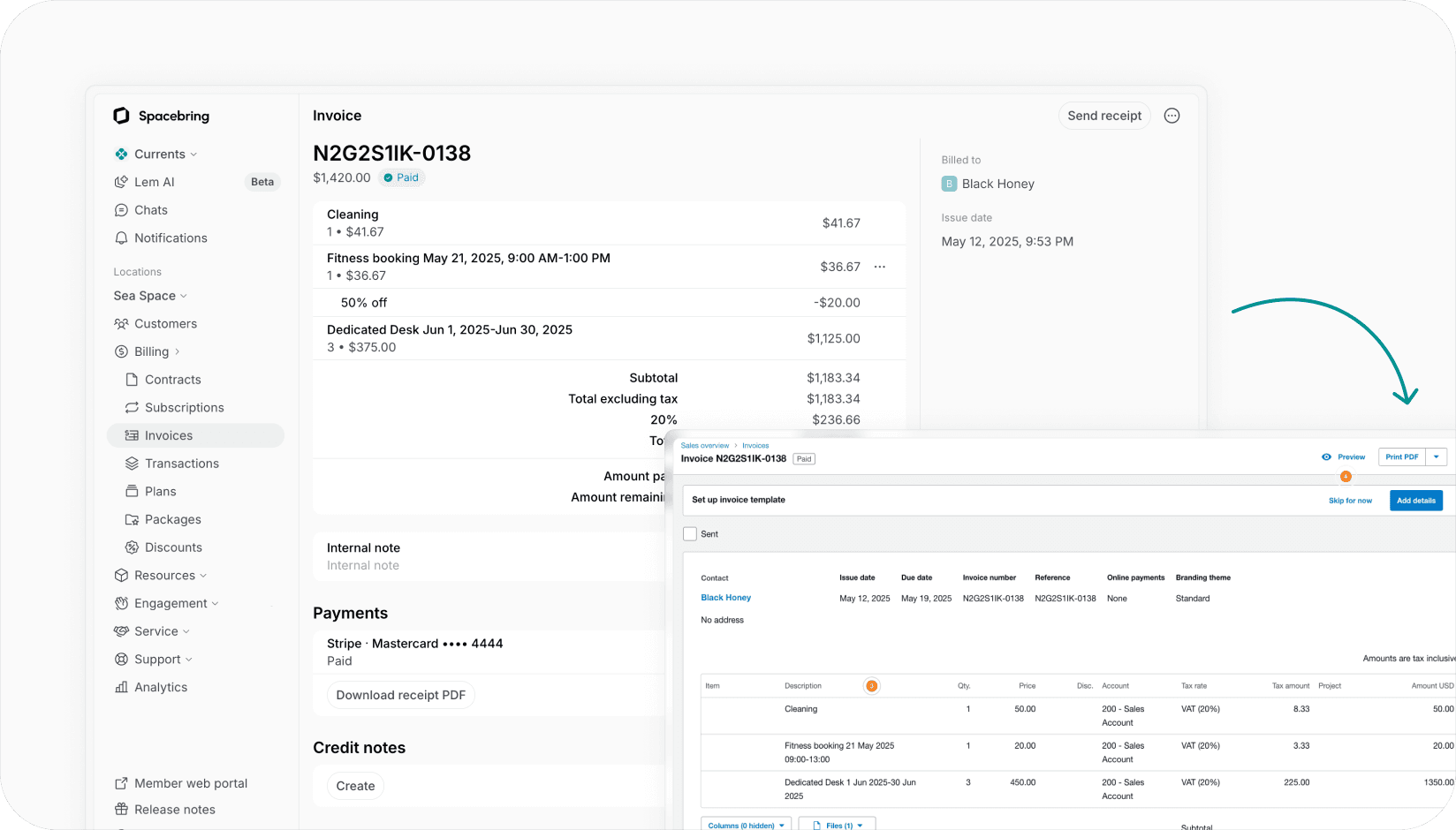Open Files (1) dropdown

click(837, 826)
